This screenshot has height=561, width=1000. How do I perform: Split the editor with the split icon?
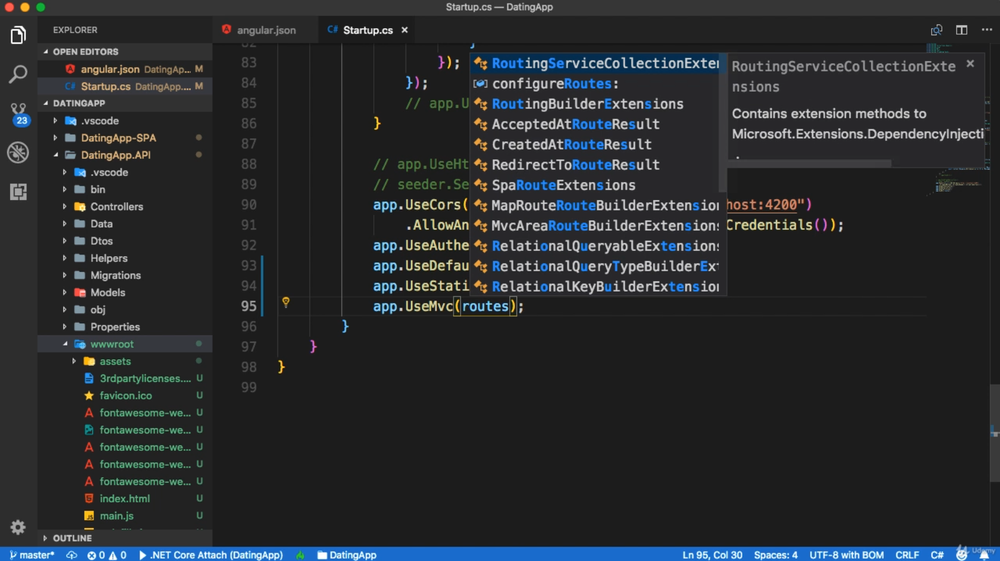point(962,30)
